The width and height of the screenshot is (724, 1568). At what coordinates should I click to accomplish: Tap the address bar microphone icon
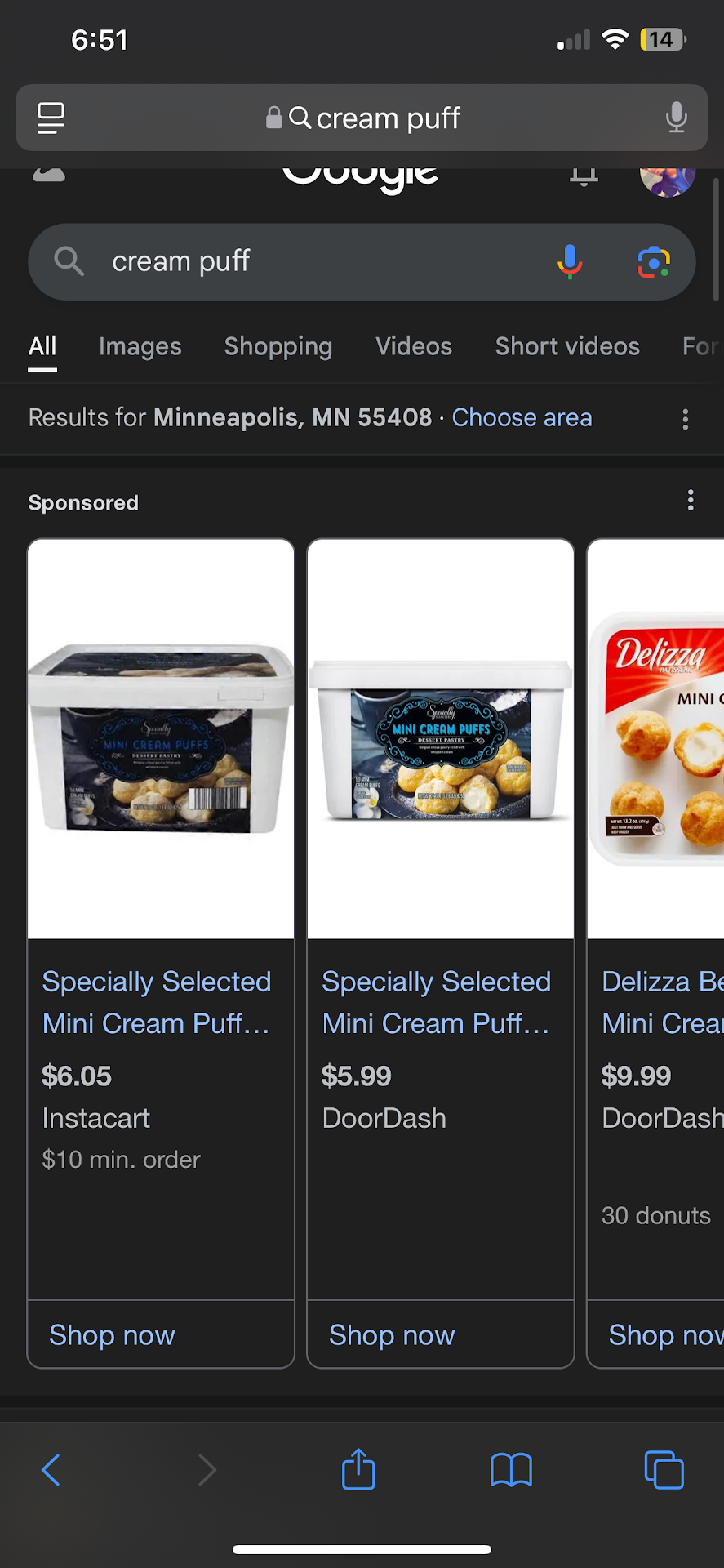676,118
